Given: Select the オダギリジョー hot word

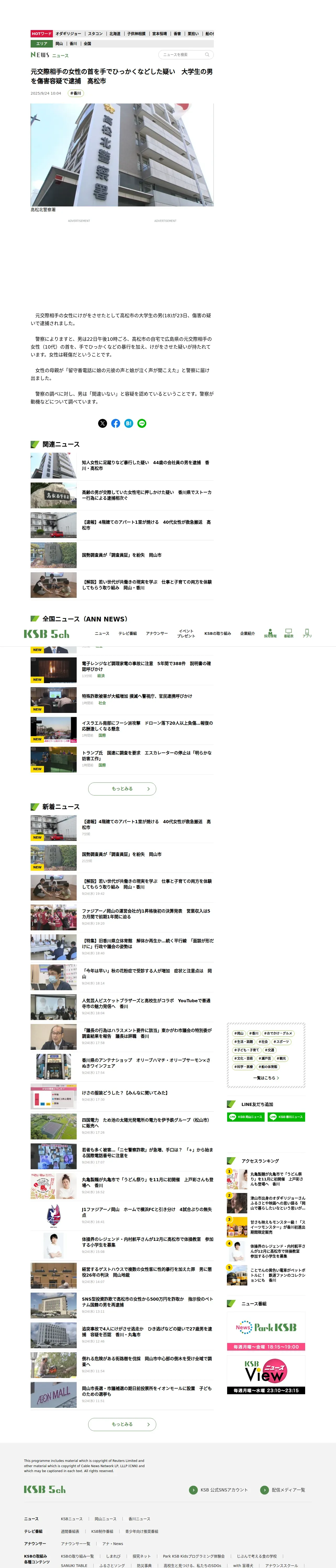Looking at the screenshot, I should 68,34.
